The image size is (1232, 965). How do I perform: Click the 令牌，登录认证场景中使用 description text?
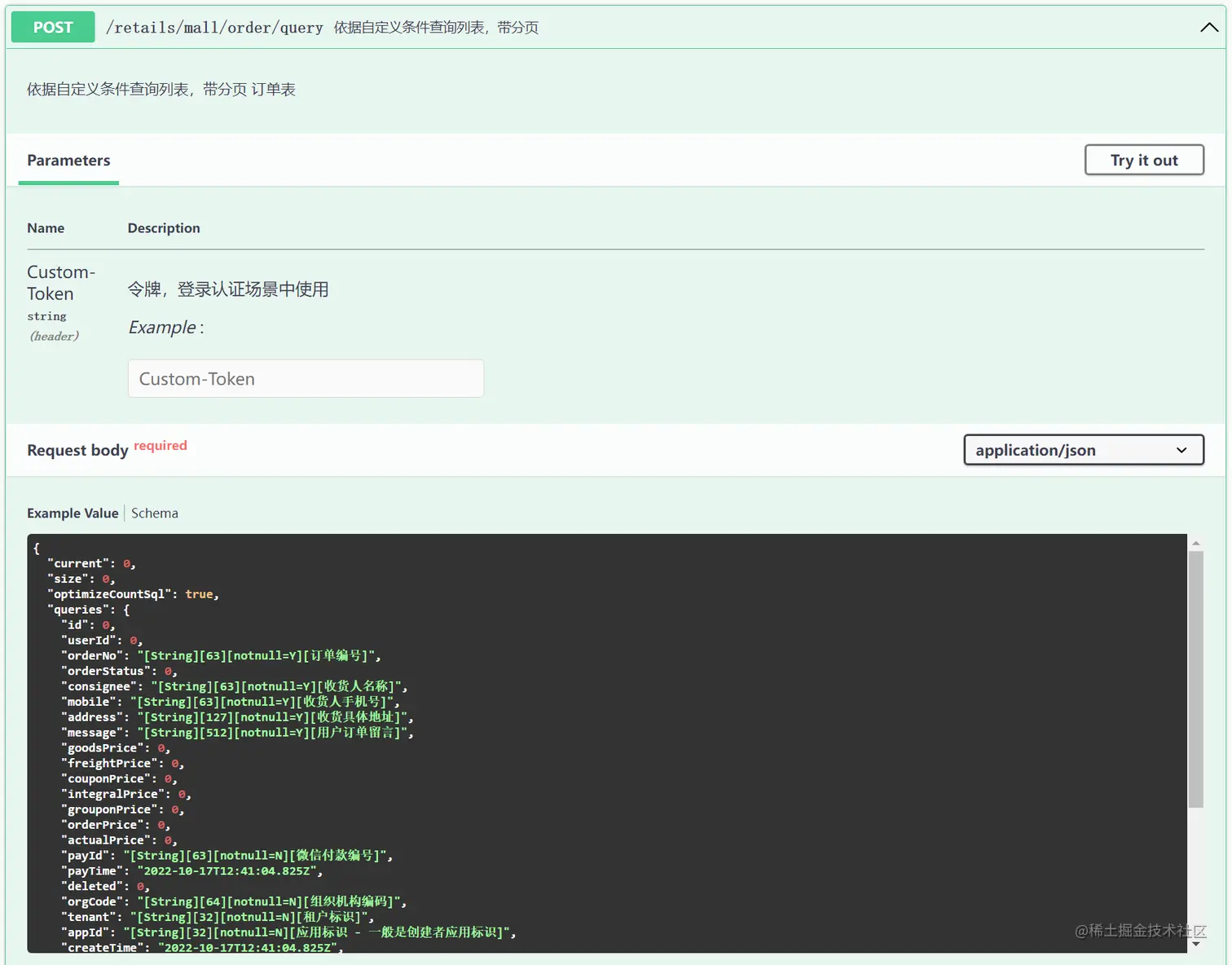point(228,289)
